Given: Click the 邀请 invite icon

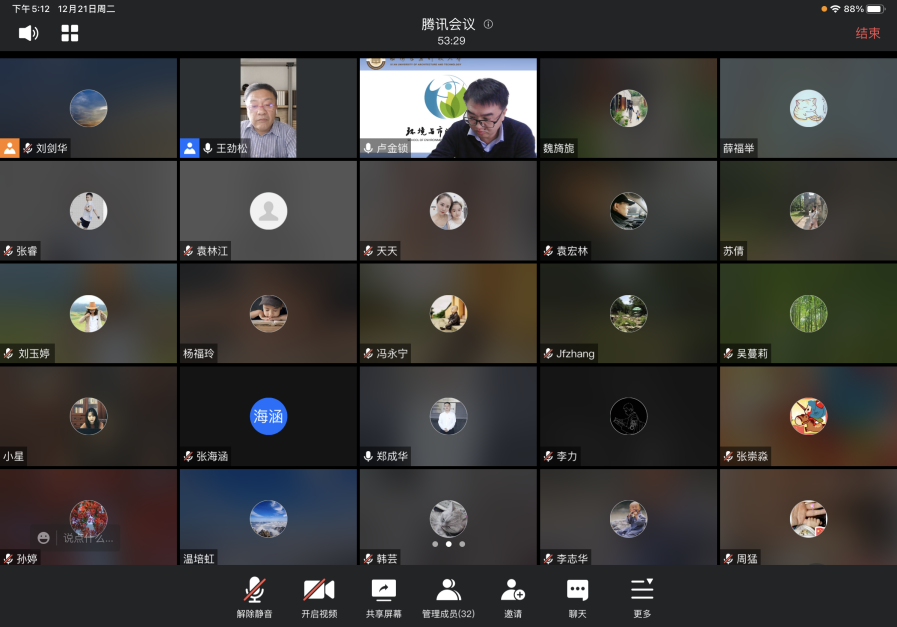Looking at the screenshot, I should click(513, 597).
